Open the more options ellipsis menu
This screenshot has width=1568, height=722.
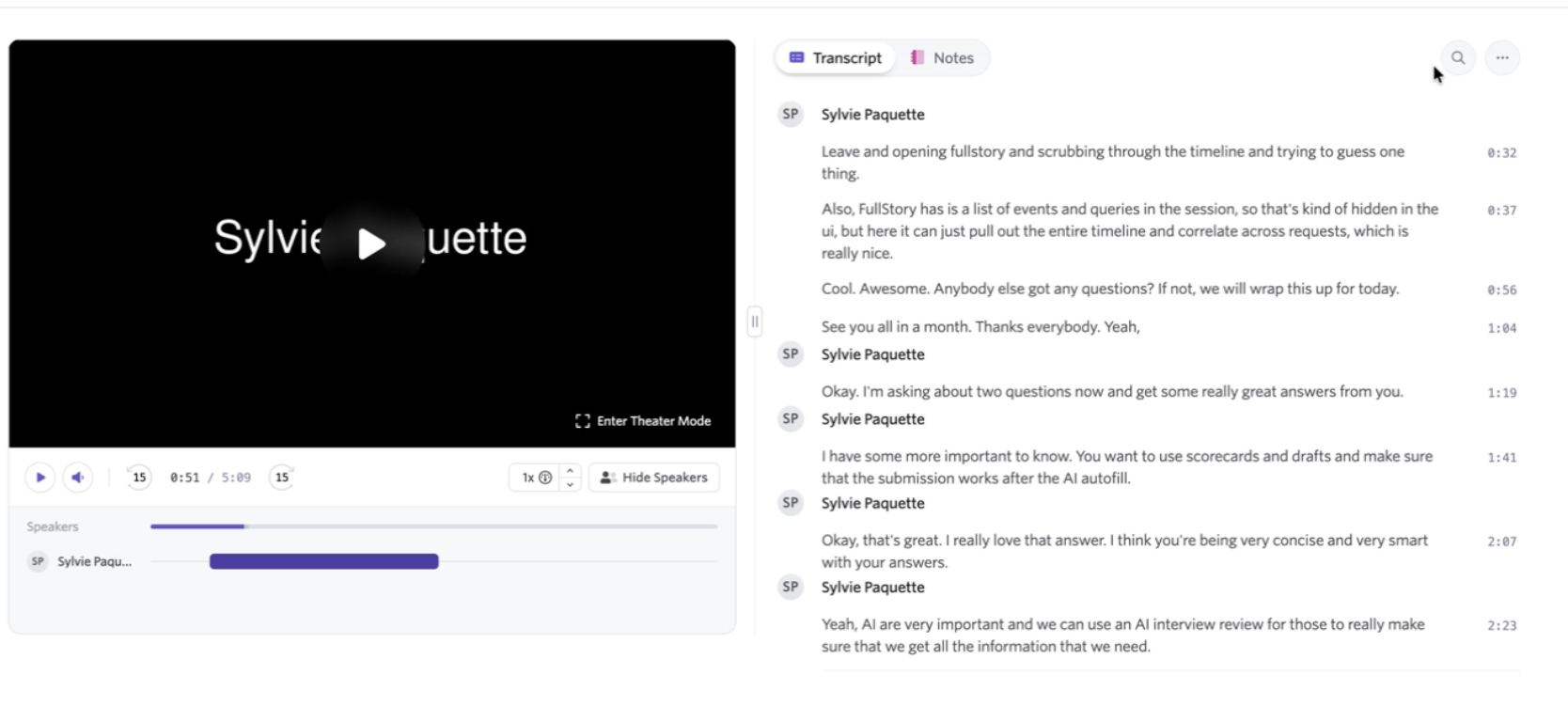pyautogui.click(x=1502, y=58)
